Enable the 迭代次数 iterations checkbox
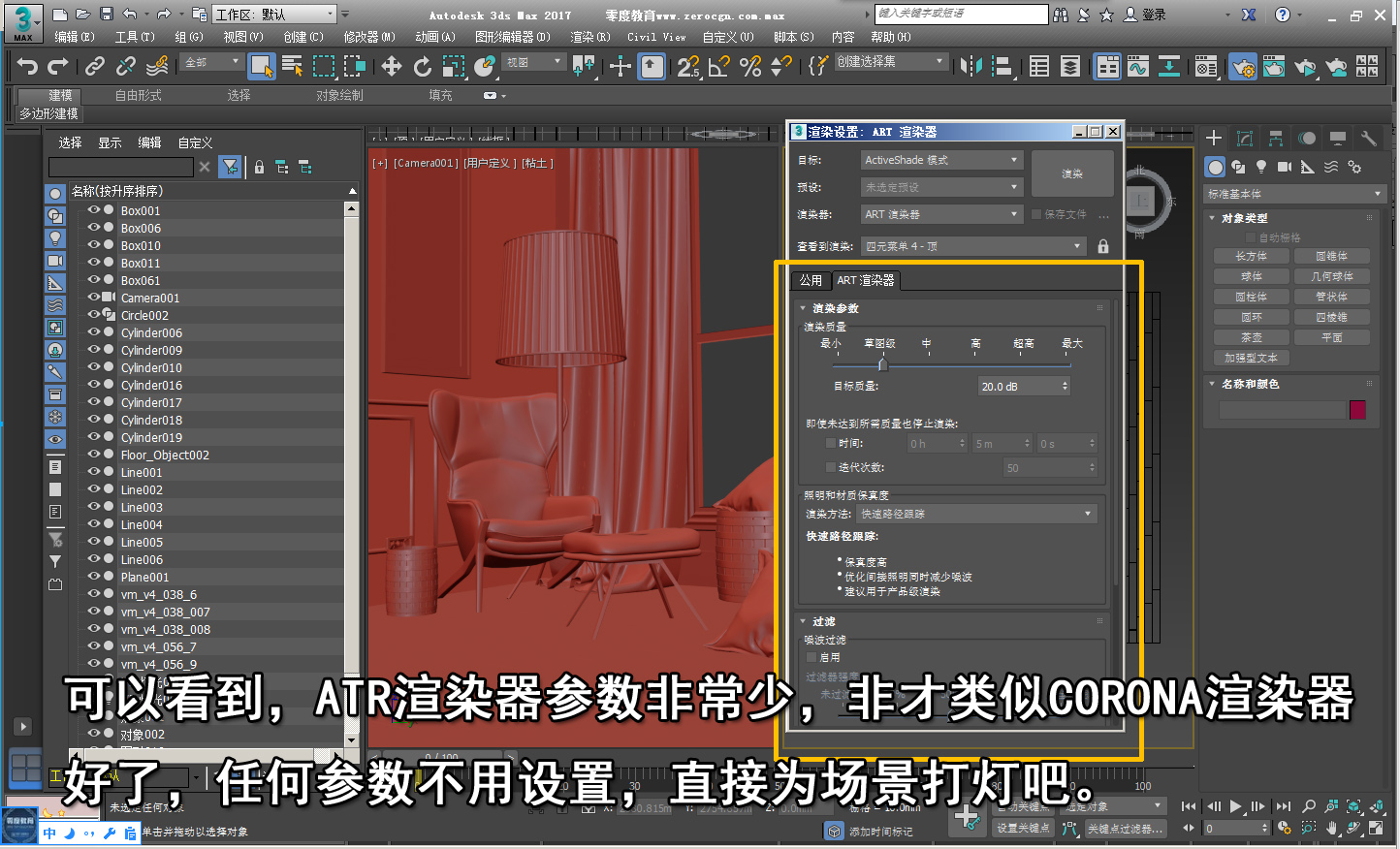This screenshot has width=1400, height=849. pos(831,467)
